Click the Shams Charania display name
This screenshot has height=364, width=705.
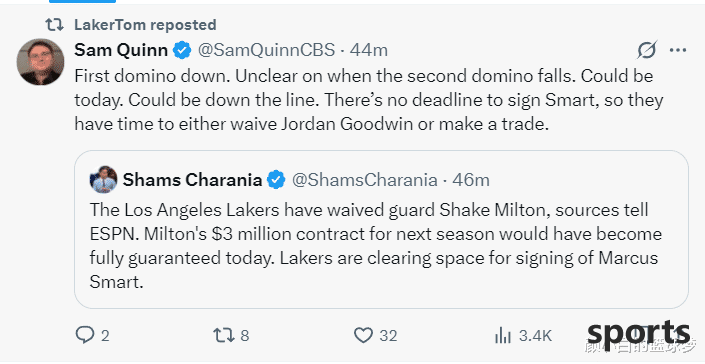(x=192, y=180)
